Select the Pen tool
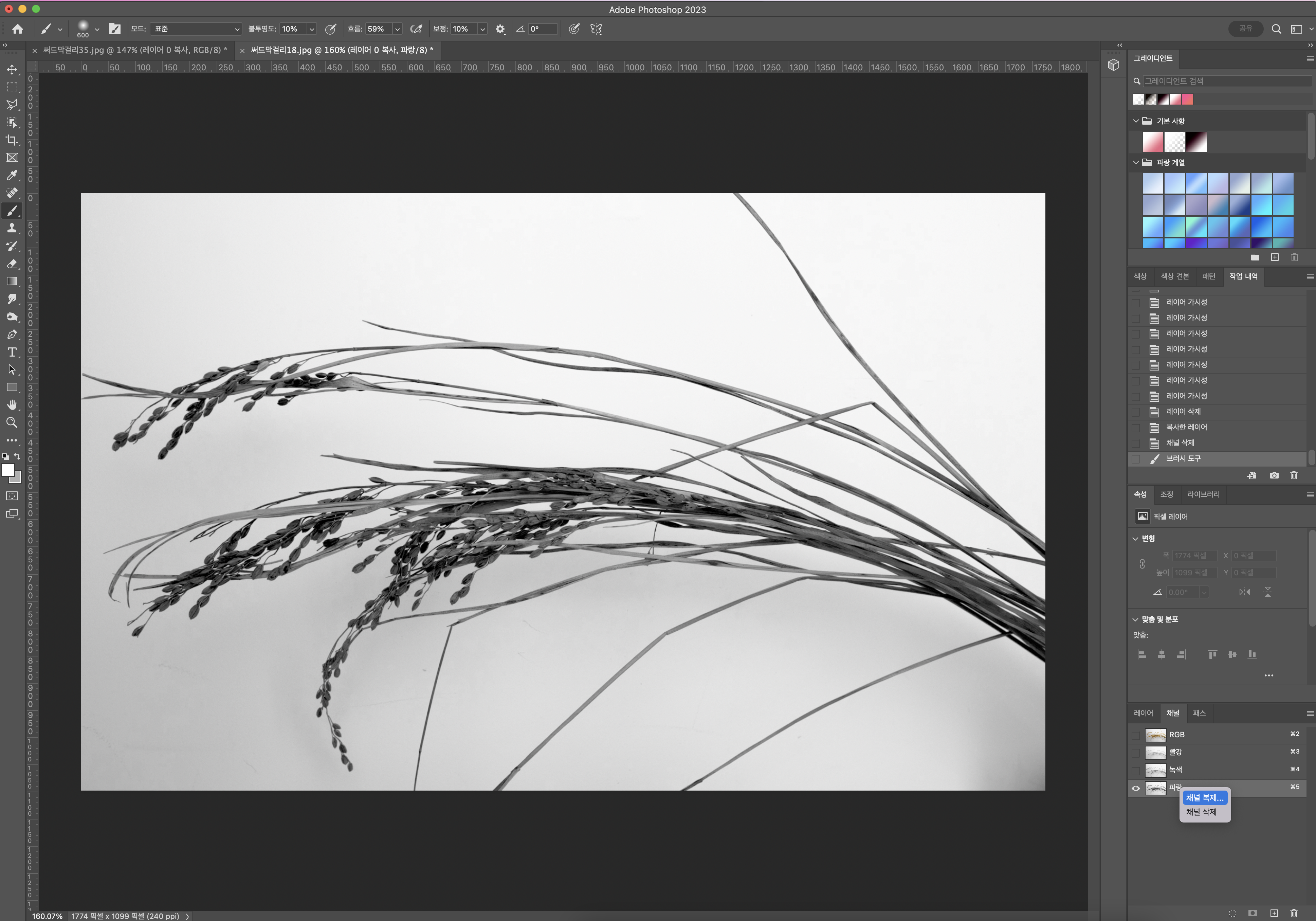Image resolution: width=1316 pixels, height=921 pixels. pos(12,334)
